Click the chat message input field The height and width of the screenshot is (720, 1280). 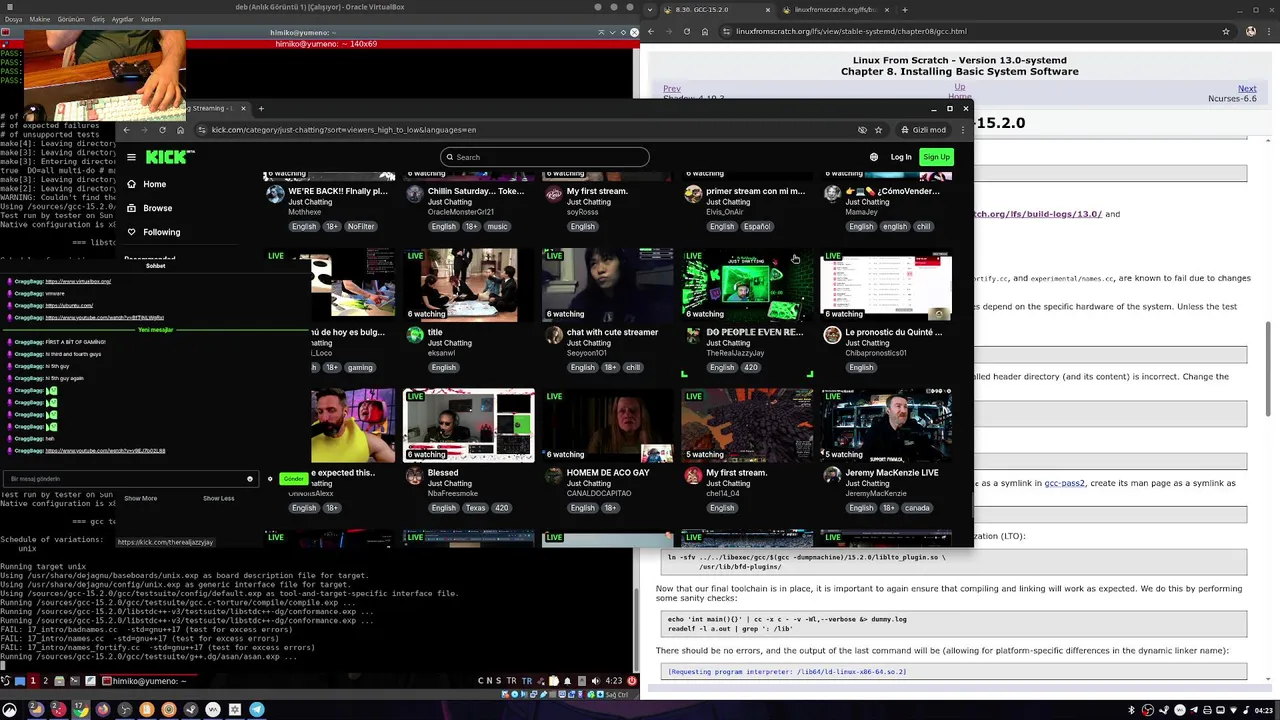[x=130, y=479]
